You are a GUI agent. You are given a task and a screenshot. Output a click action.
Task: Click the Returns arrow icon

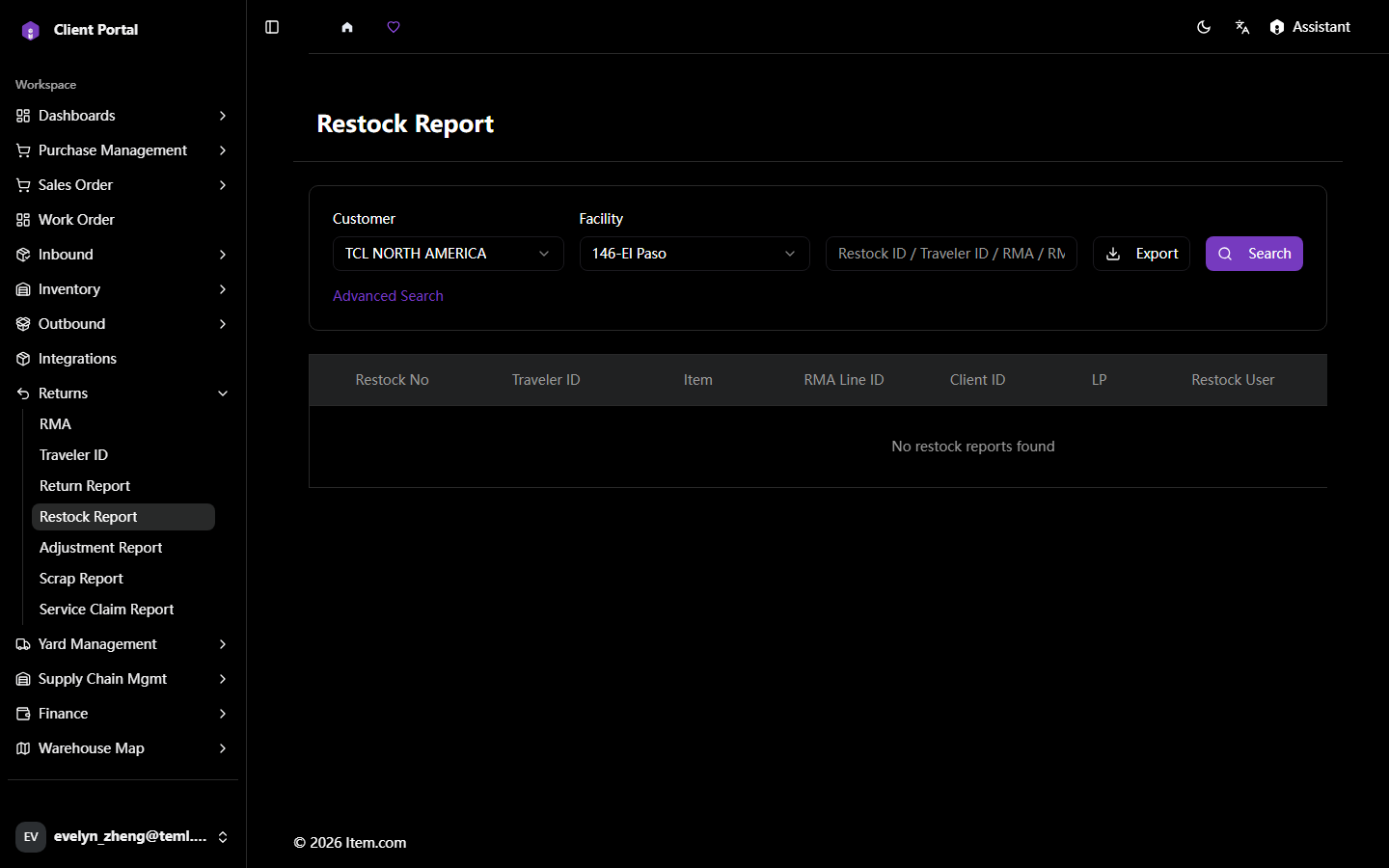(x=23, y=393)
